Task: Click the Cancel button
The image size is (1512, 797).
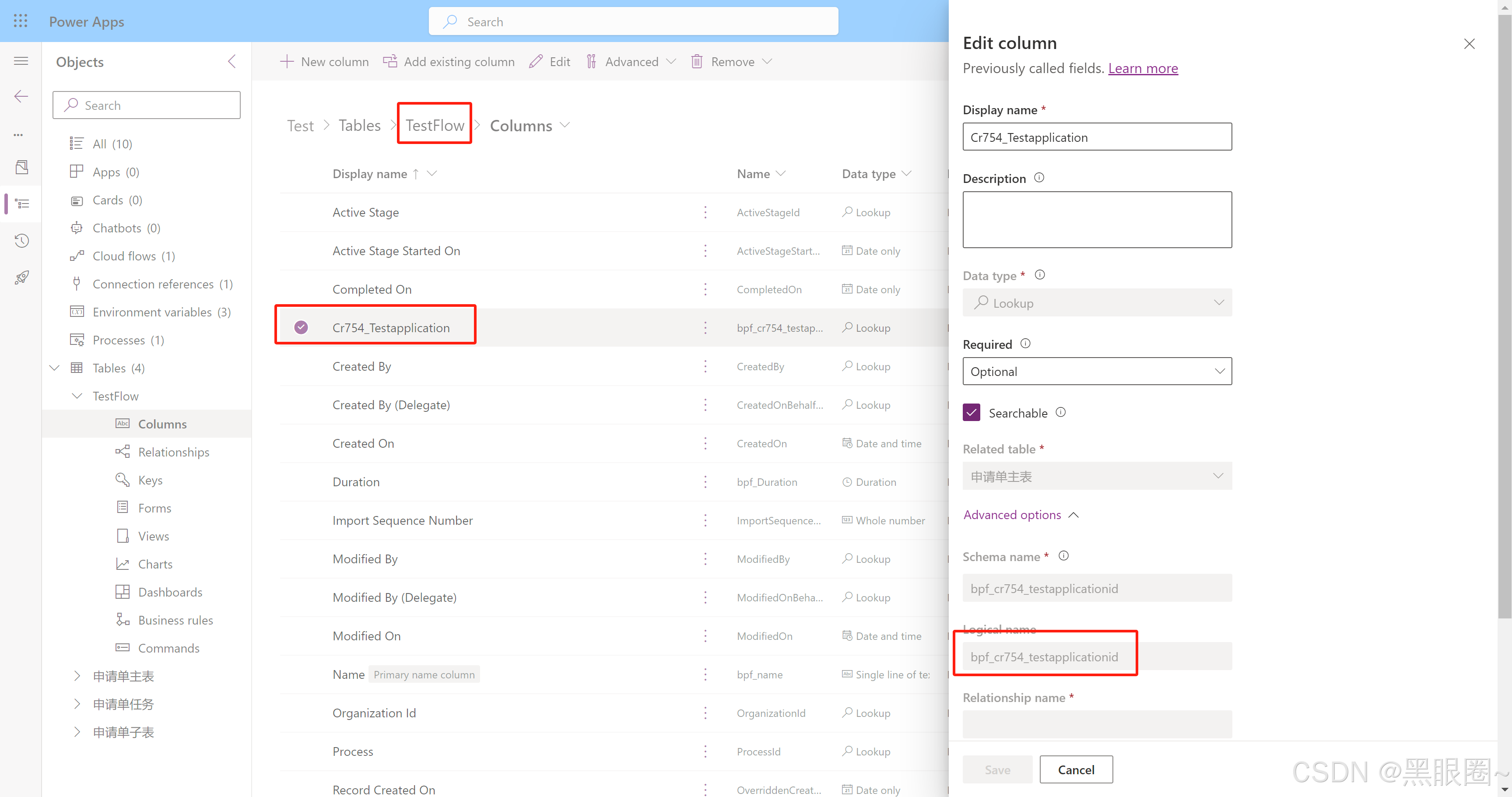Action: pos(1075,769)
